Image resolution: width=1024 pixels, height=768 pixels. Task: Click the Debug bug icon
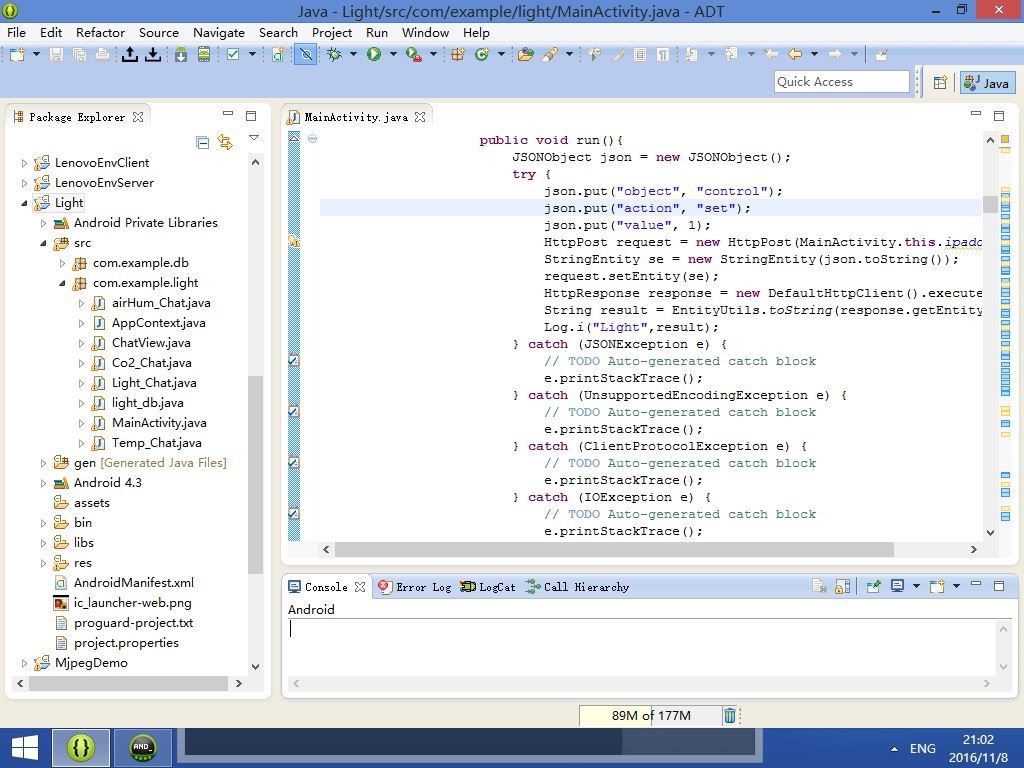[334, 55]
